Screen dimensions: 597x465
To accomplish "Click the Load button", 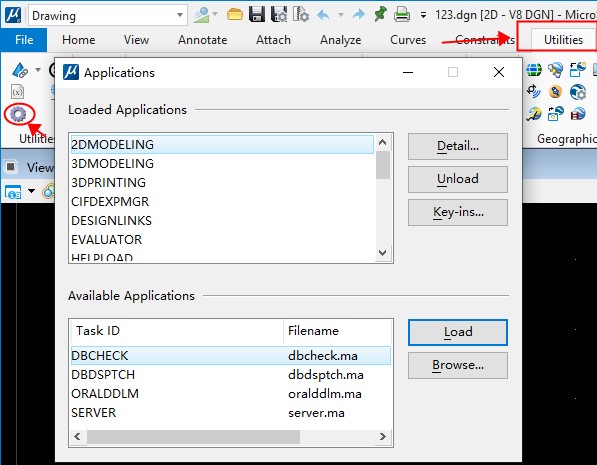I will [x=458, y=332].
